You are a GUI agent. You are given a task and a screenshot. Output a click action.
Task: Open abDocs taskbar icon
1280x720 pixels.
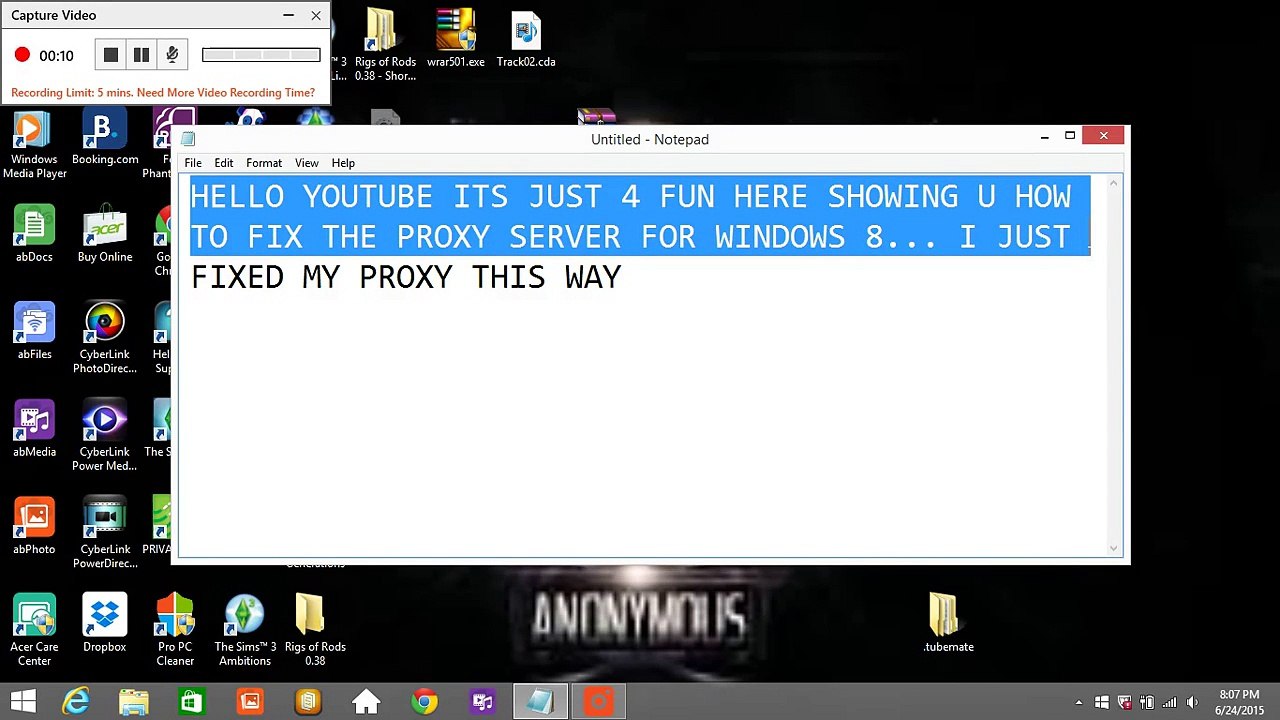point(308,702)
